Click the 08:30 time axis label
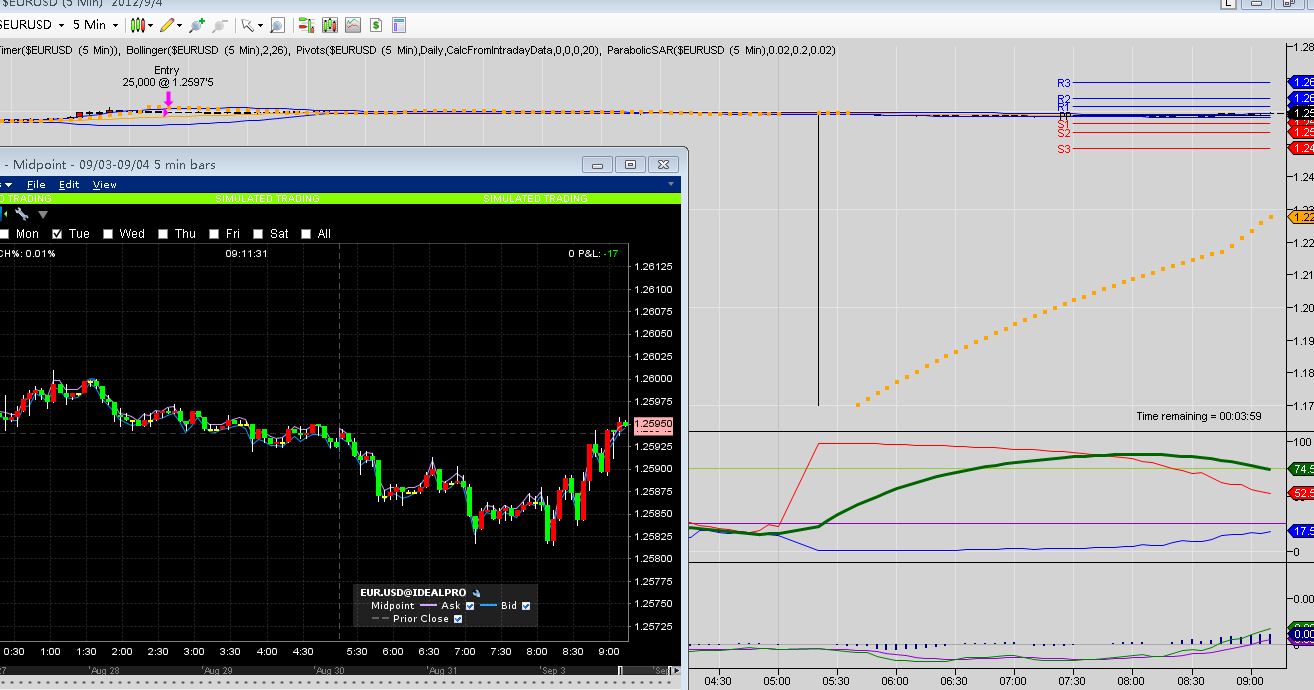The image size is (1314, 690). point(1190,681)
